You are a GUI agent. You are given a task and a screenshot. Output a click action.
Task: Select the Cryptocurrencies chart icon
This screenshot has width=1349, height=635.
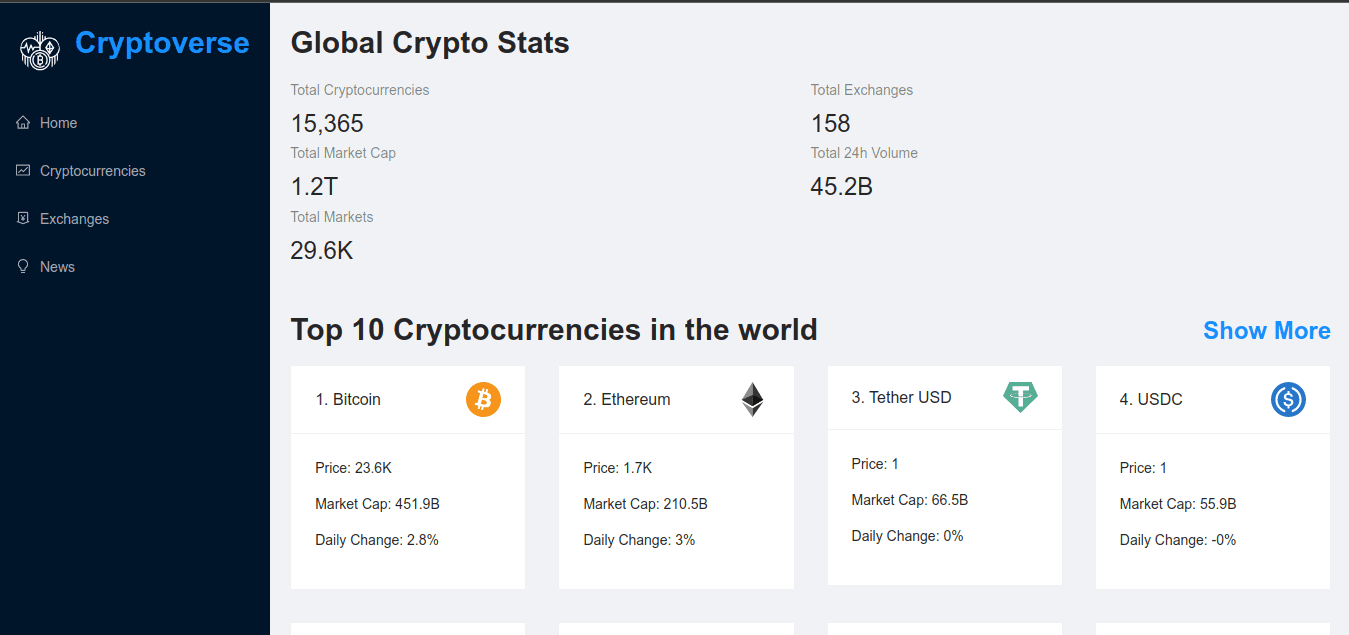(x=21, y=170)
